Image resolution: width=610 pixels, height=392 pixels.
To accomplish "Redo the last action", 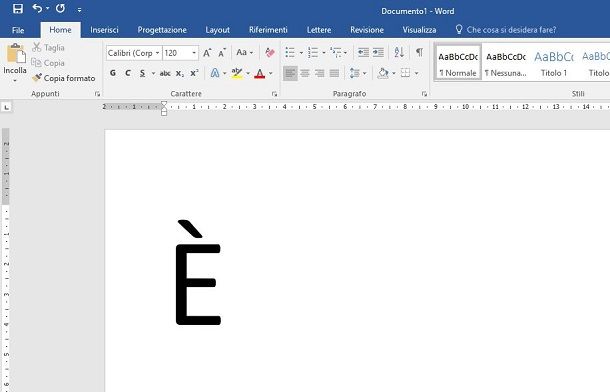I will coord(60,8).
